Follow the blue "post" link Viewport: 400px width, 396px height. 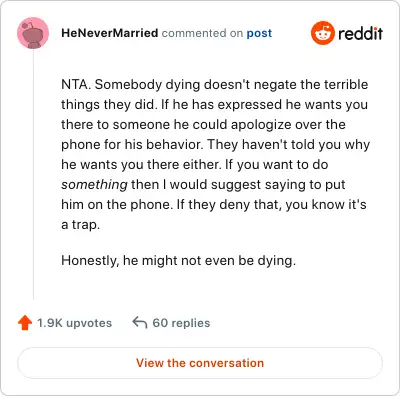(259, 33)
